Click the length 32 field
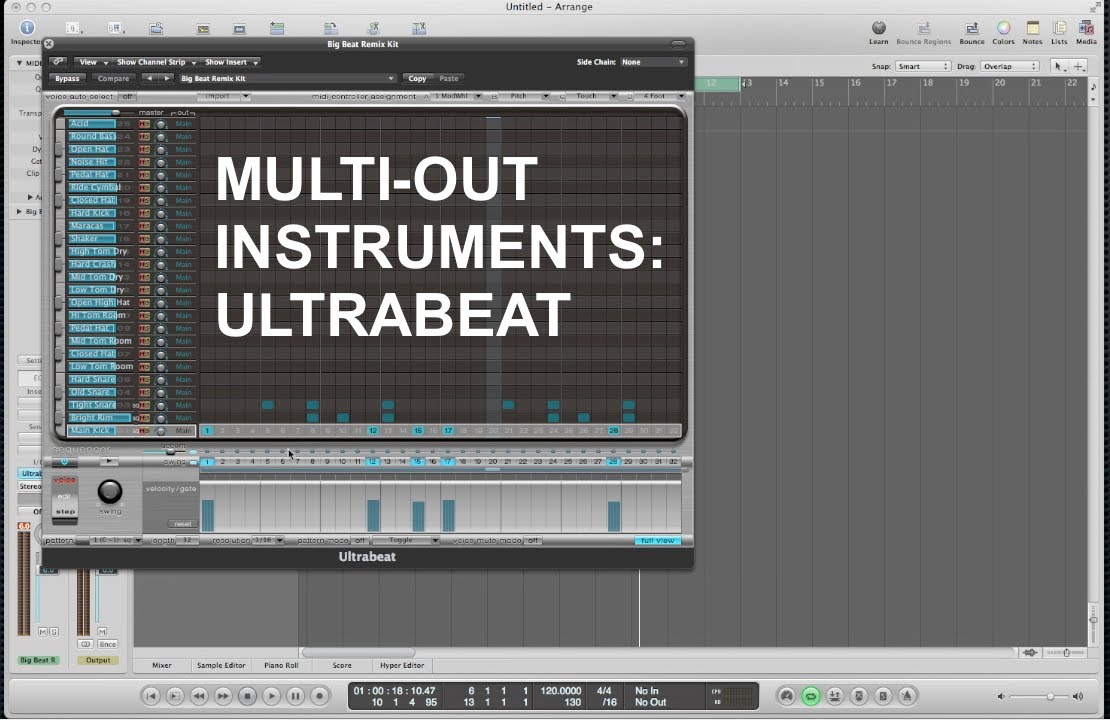1110x720 pixels. pyautogui.click(x=188, y=540)
